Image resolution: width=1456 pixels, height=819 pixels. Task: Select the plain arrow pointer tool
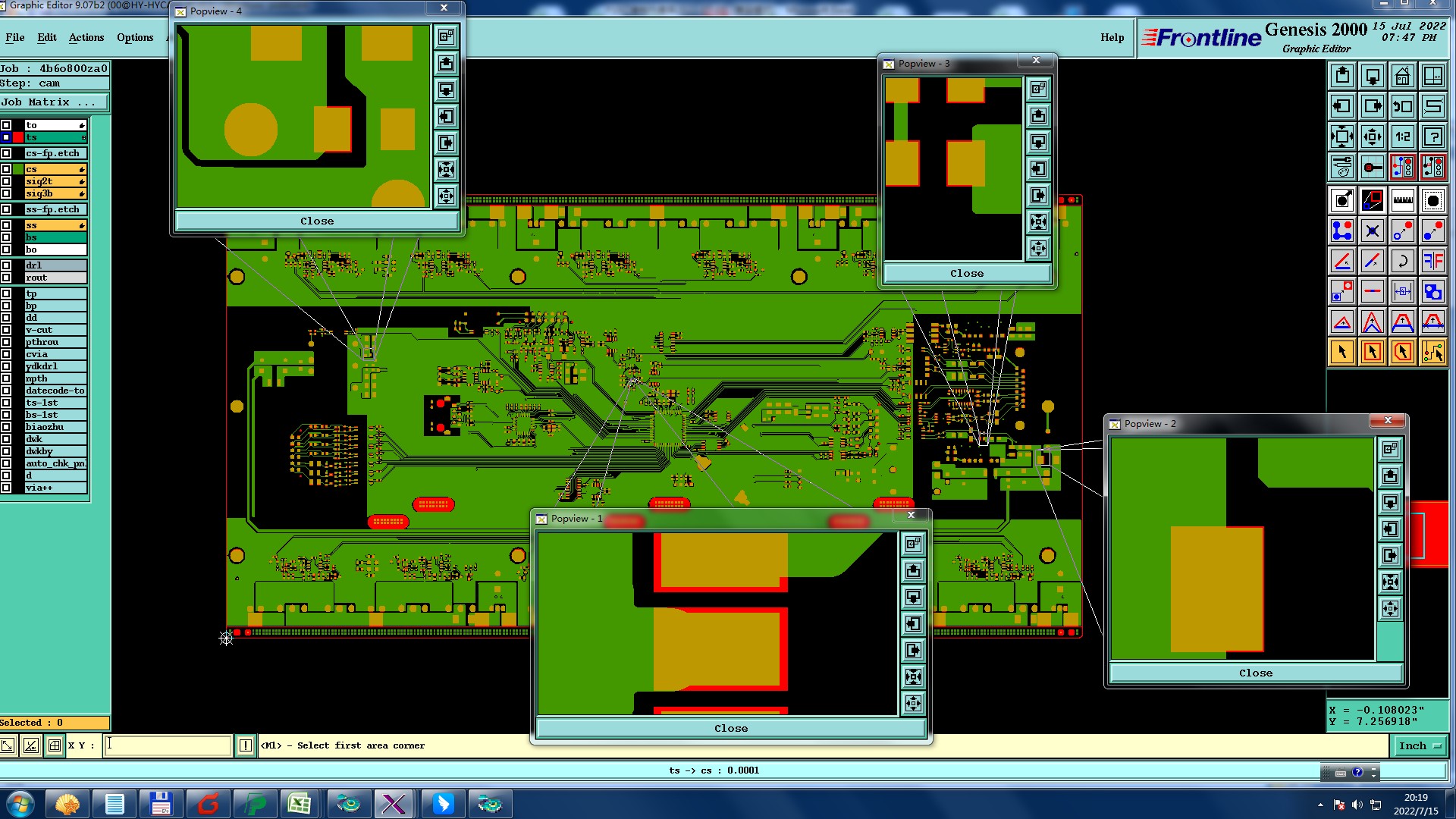click(1341, 352)
